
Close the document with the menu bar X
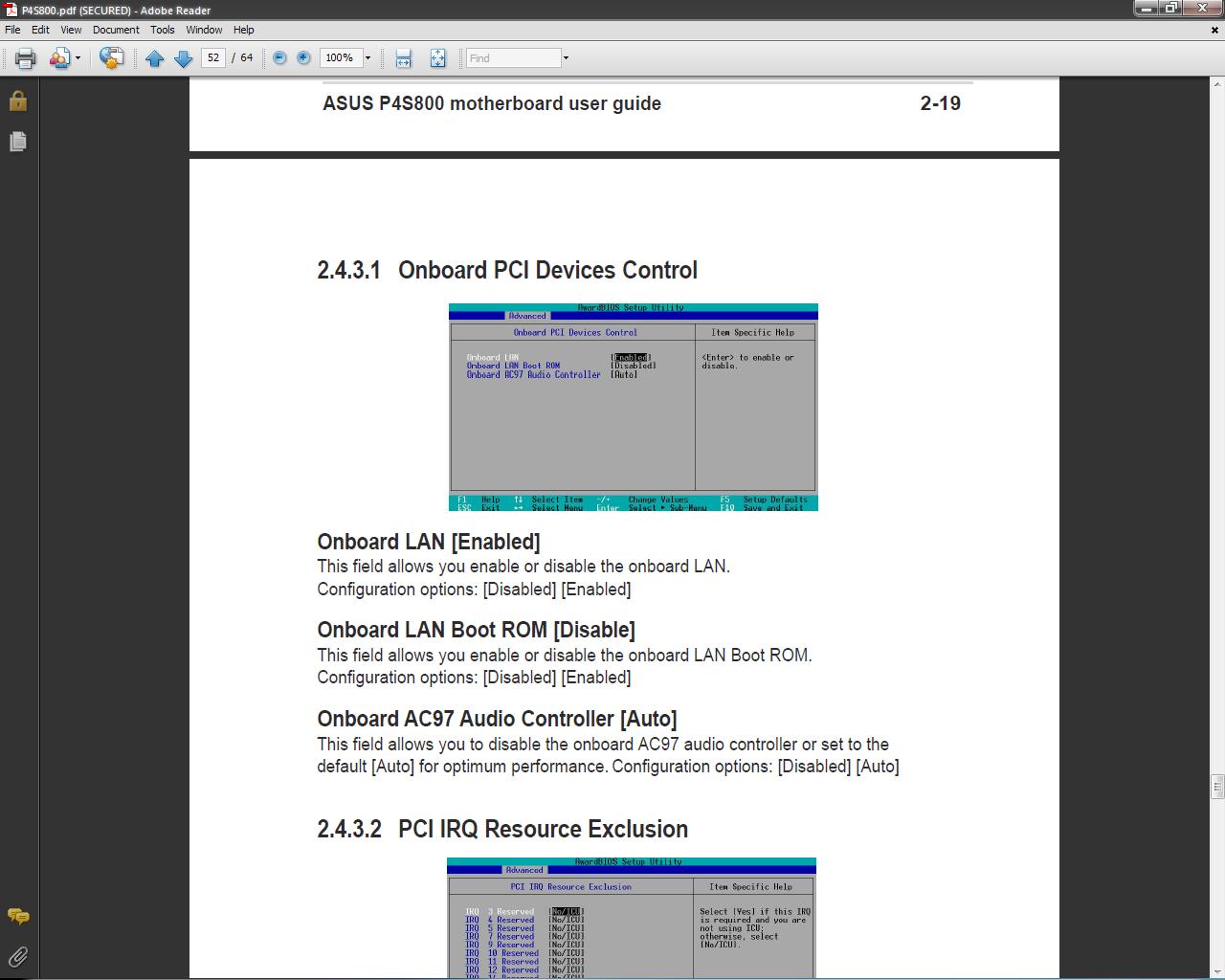pos(1214,30)
